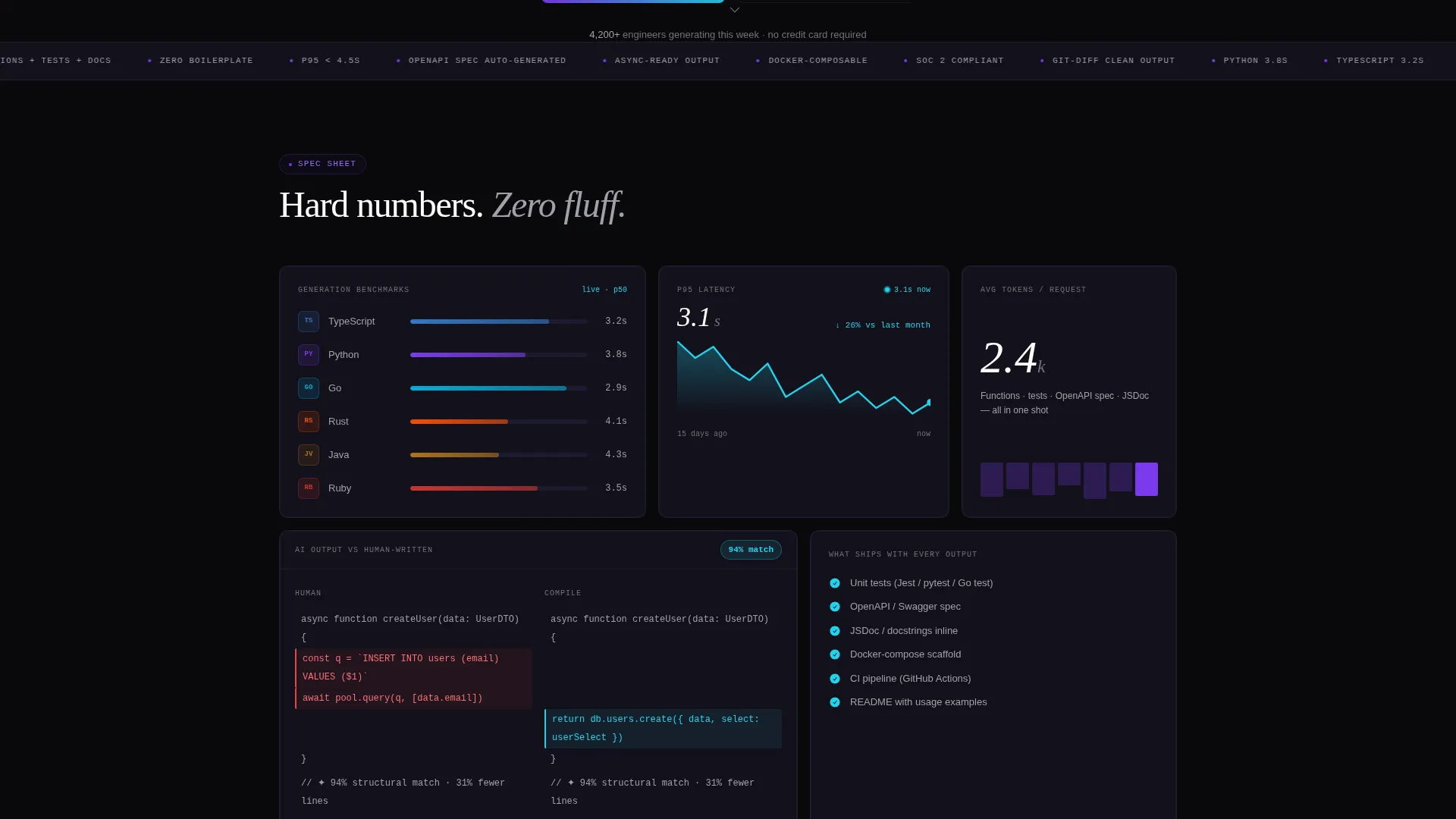Screen dimensions: 1456x819
Task: Click the GO language badge
Action: [309, 388]
